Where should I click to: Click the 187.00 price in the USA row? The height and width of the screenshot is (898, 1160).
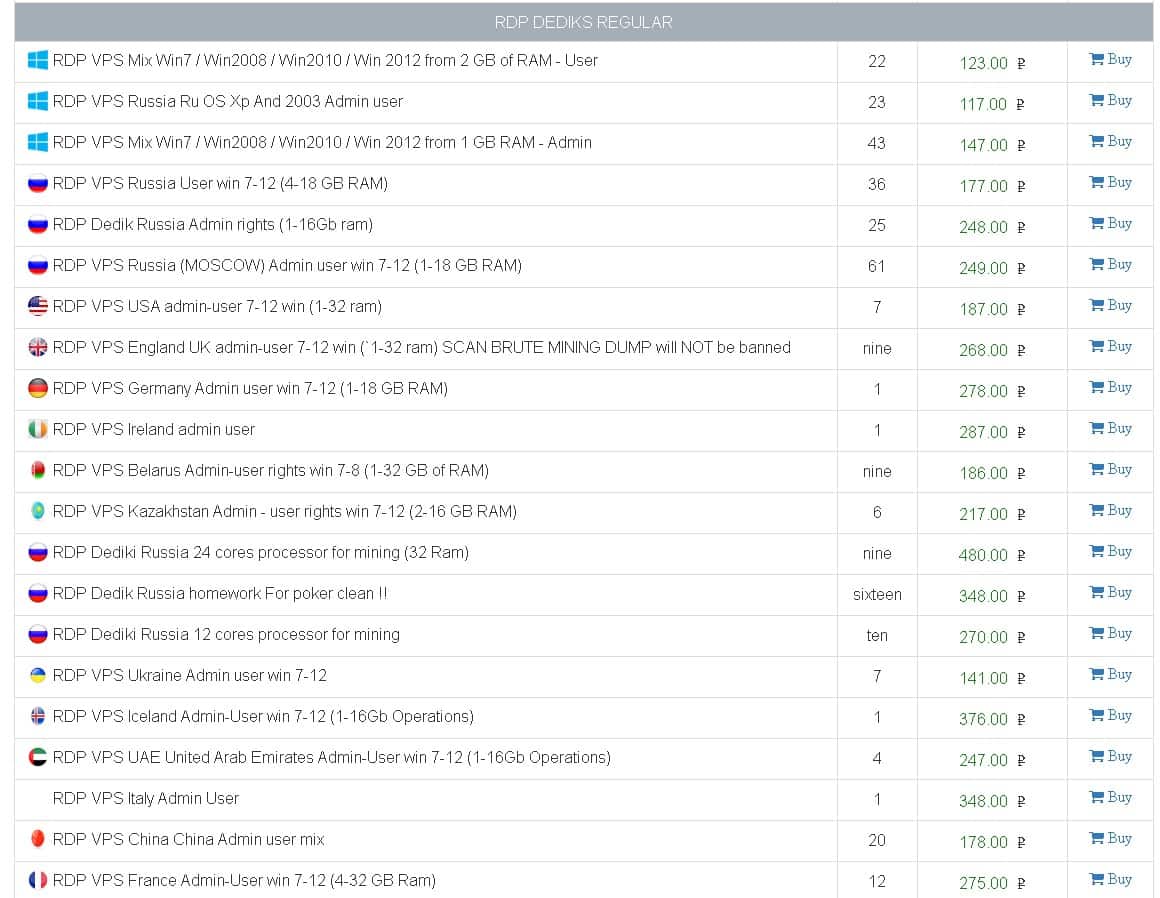[983, 309]
